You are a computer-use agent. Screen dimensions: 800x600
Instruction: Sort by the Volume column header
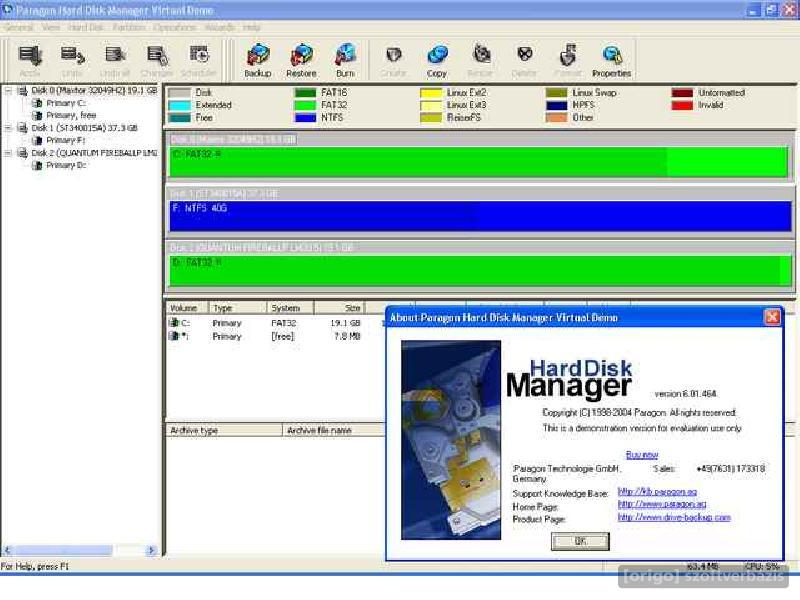pos(187,308)
